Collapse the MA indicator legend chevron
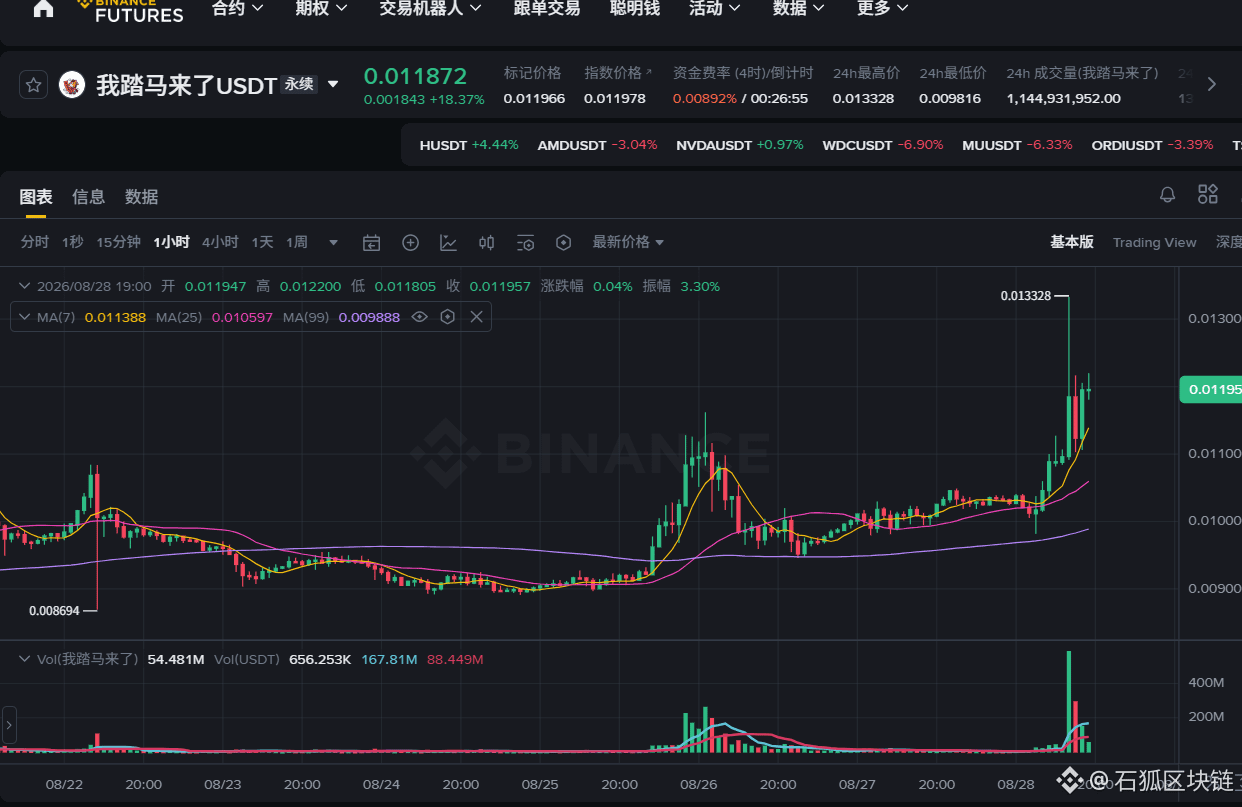Screen dimensions: 1242x807 click(x=24, y=317)
